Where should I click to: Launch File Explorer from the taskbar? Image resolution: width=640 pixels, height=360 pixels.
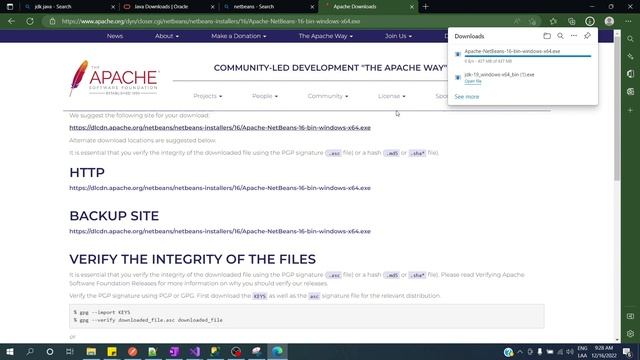(x=91, y=351)
